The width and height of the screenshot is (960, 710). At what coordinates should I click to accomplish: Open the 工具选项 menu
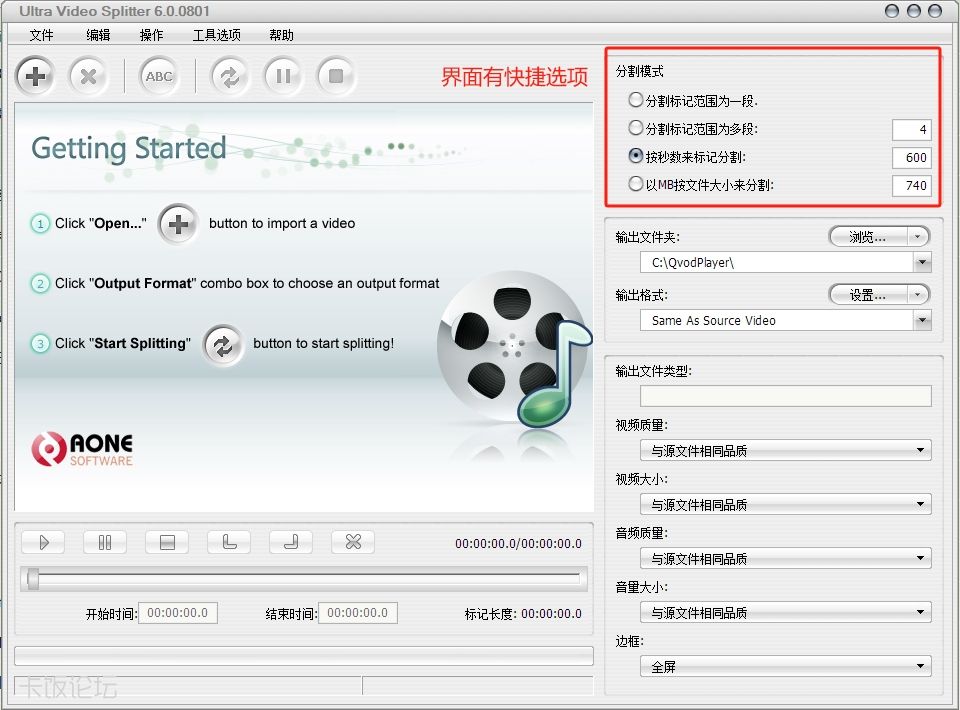tap(217, 35)
